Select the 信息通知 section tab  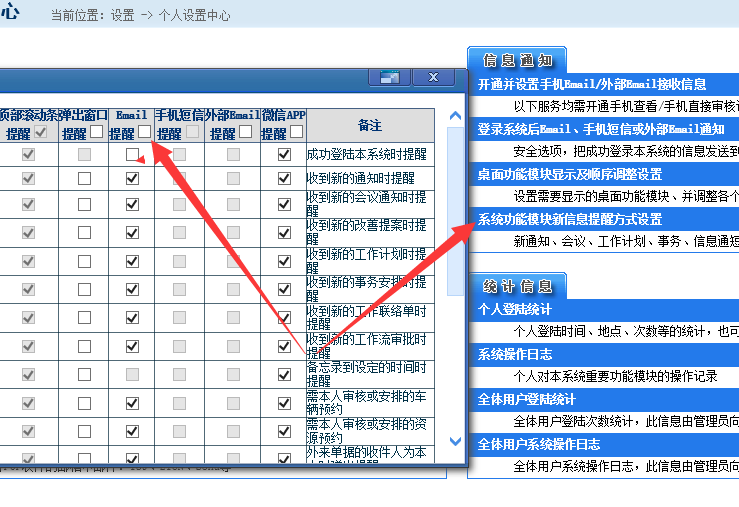(x=517, y=59)
